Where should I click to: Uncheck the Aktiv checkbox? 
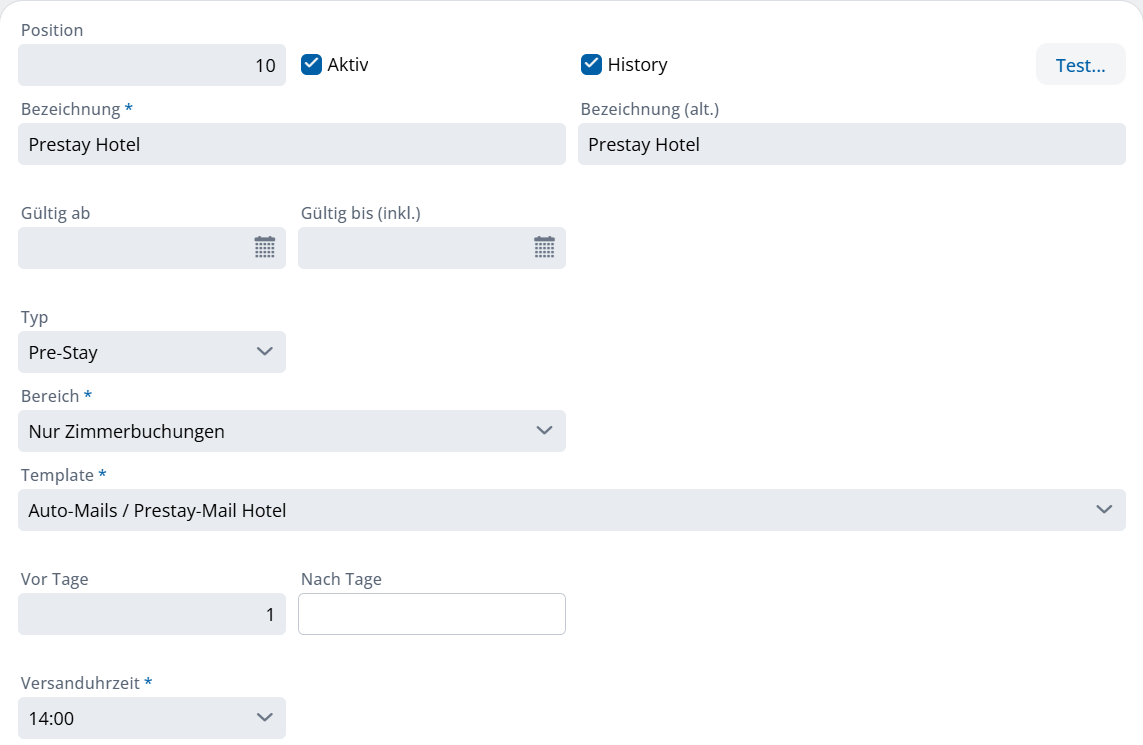point(311,65)
